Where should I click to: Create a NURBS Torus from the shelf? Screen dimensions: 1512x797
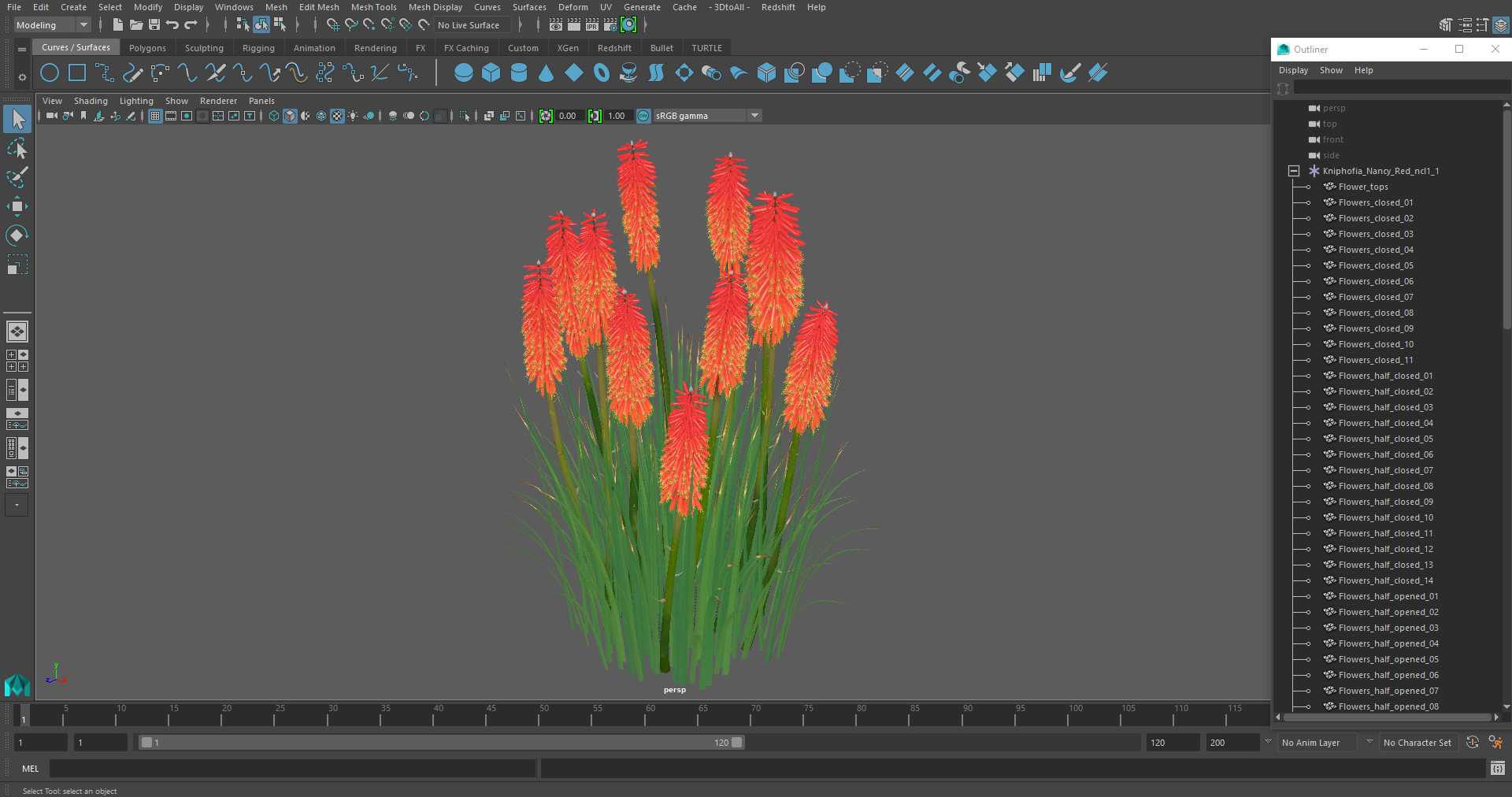pyautogui.click(x=602, y=73)
